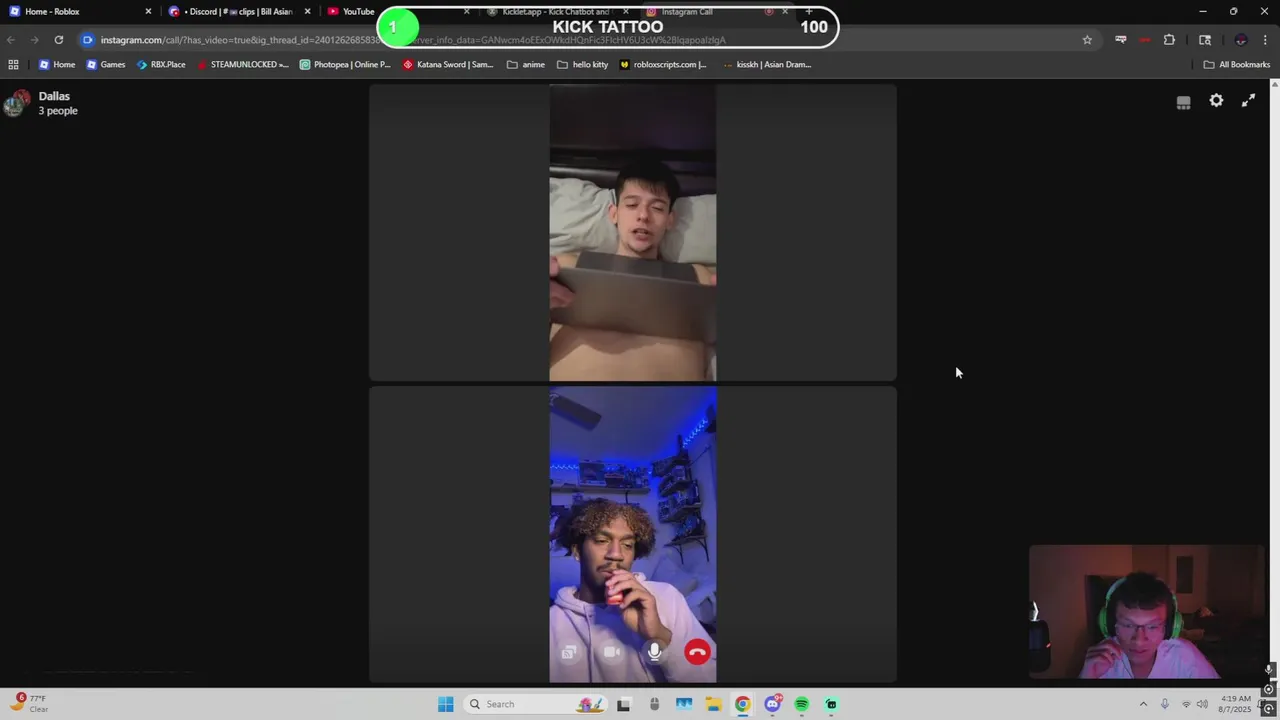Open the RBX.Place bookmark
Screen dimensions: 1280x720
(160, 64)
